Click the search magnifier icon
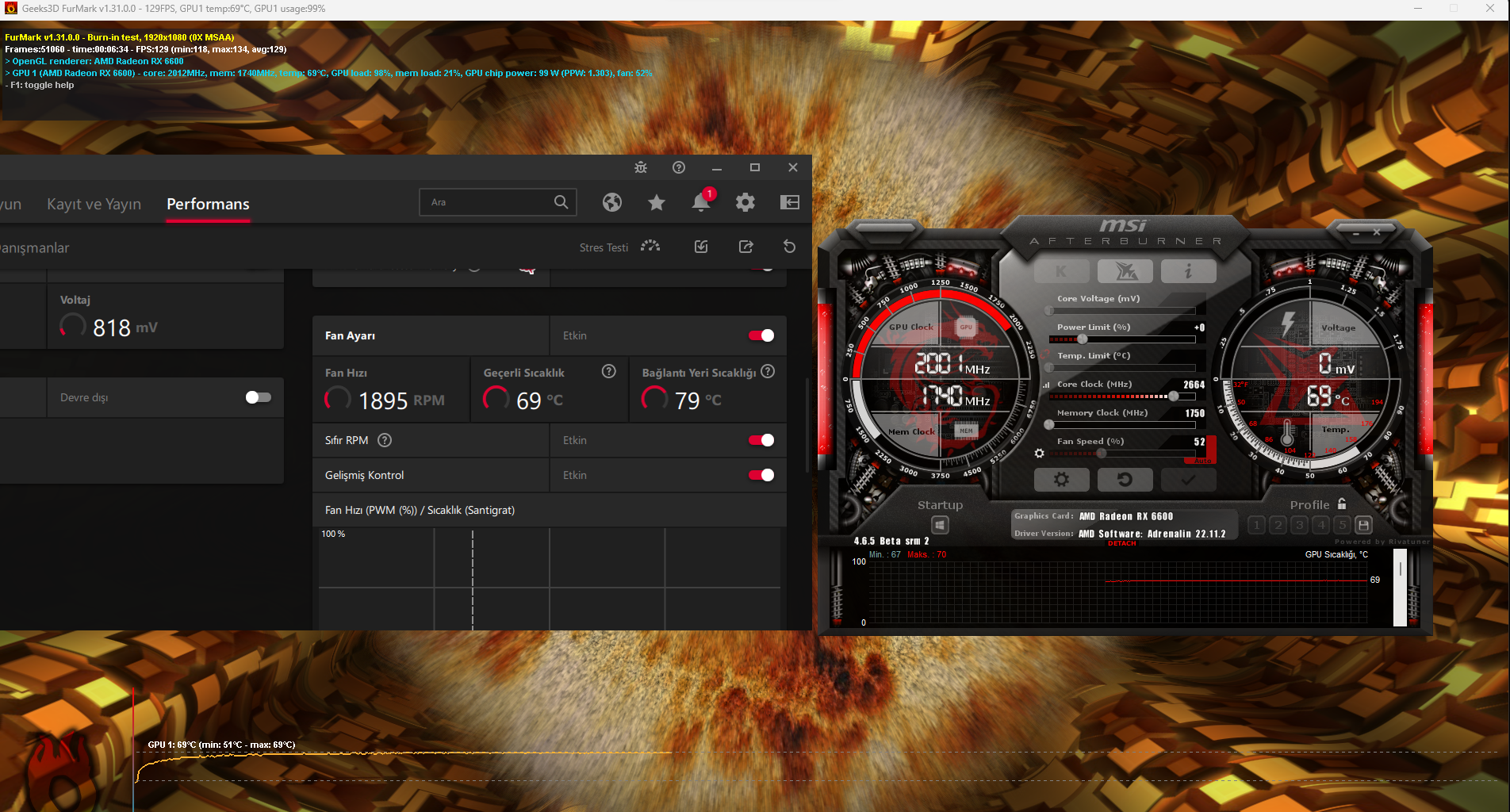Screen dimensions: 1510x812 tap(561, 202)
